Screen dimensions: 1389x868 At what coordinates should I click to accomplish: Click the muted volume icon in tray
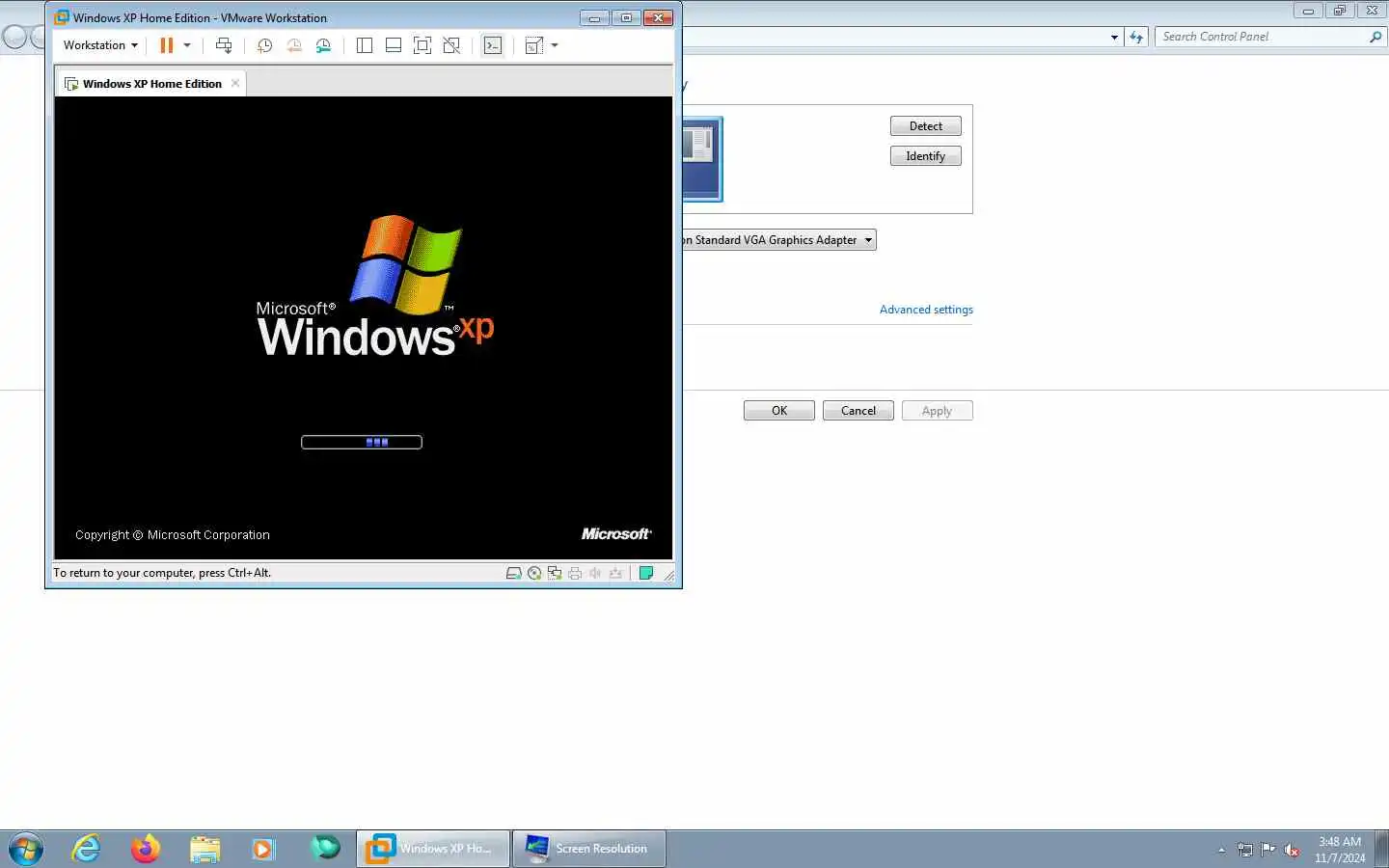pos(1292,850)
